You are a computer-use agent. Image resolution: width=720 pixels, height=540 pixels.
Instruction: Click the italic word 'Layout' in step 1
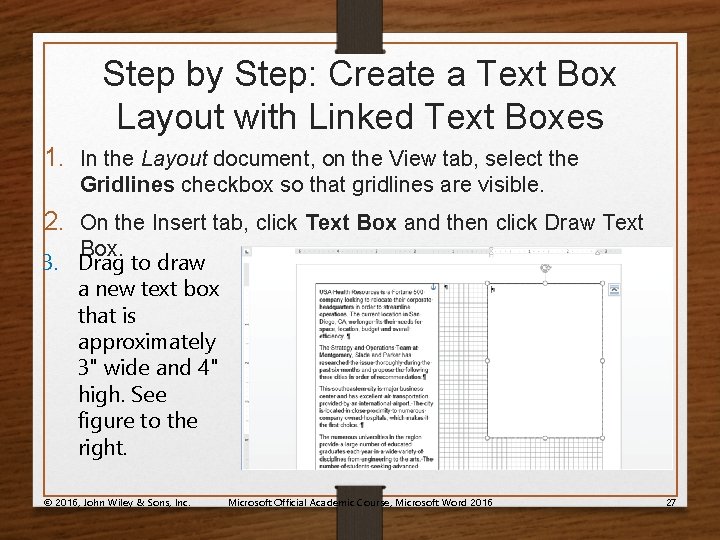(174, 159)
